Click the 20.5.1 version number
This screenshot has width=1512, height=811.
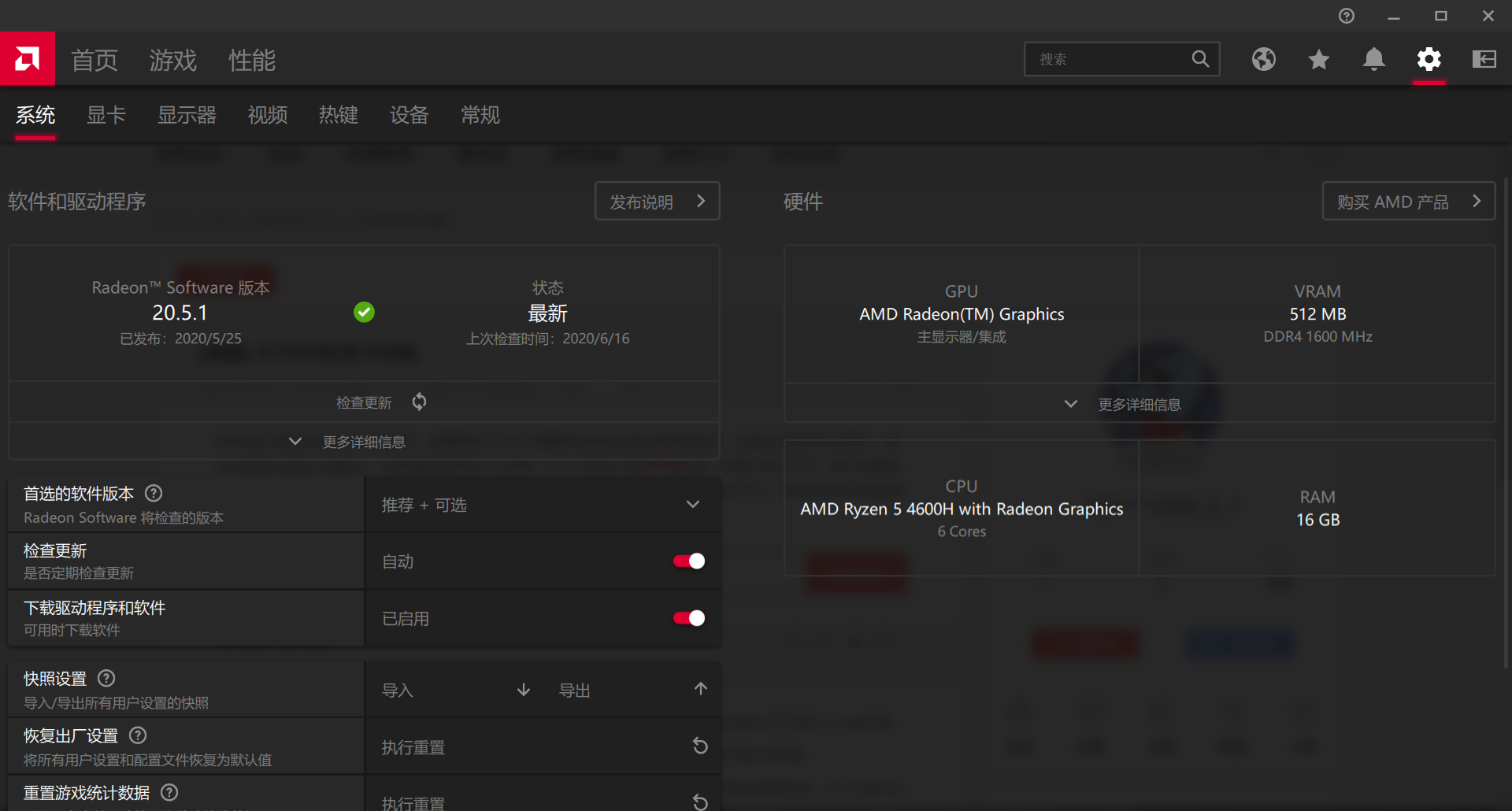pos(180,313)
